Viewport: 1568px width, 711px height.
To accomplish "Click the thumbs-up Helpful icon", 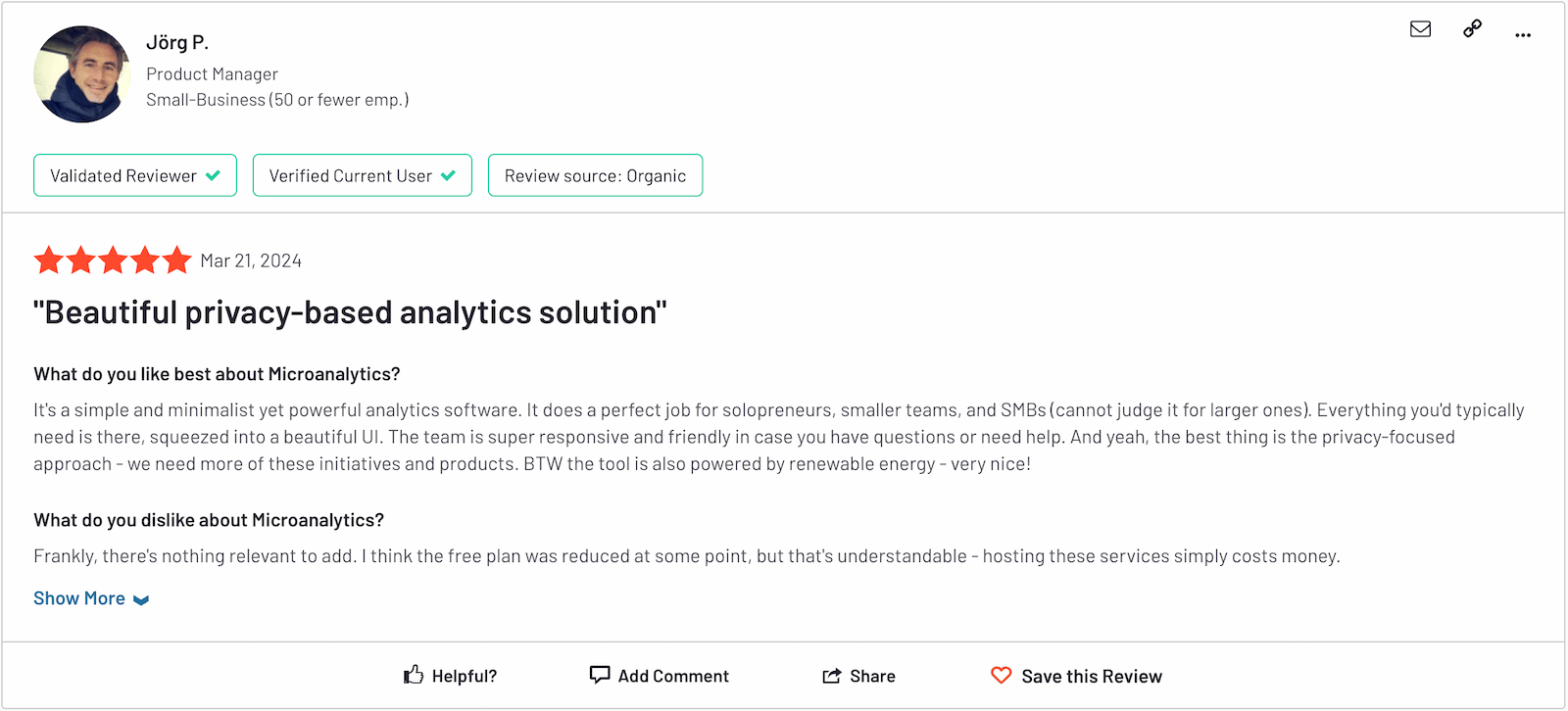I will pos(412,674).
